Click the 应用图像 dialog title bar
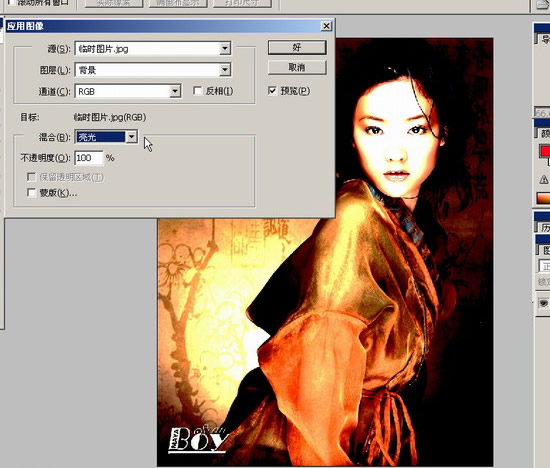This screenshot has height=468, width=550. pos(169,26)
